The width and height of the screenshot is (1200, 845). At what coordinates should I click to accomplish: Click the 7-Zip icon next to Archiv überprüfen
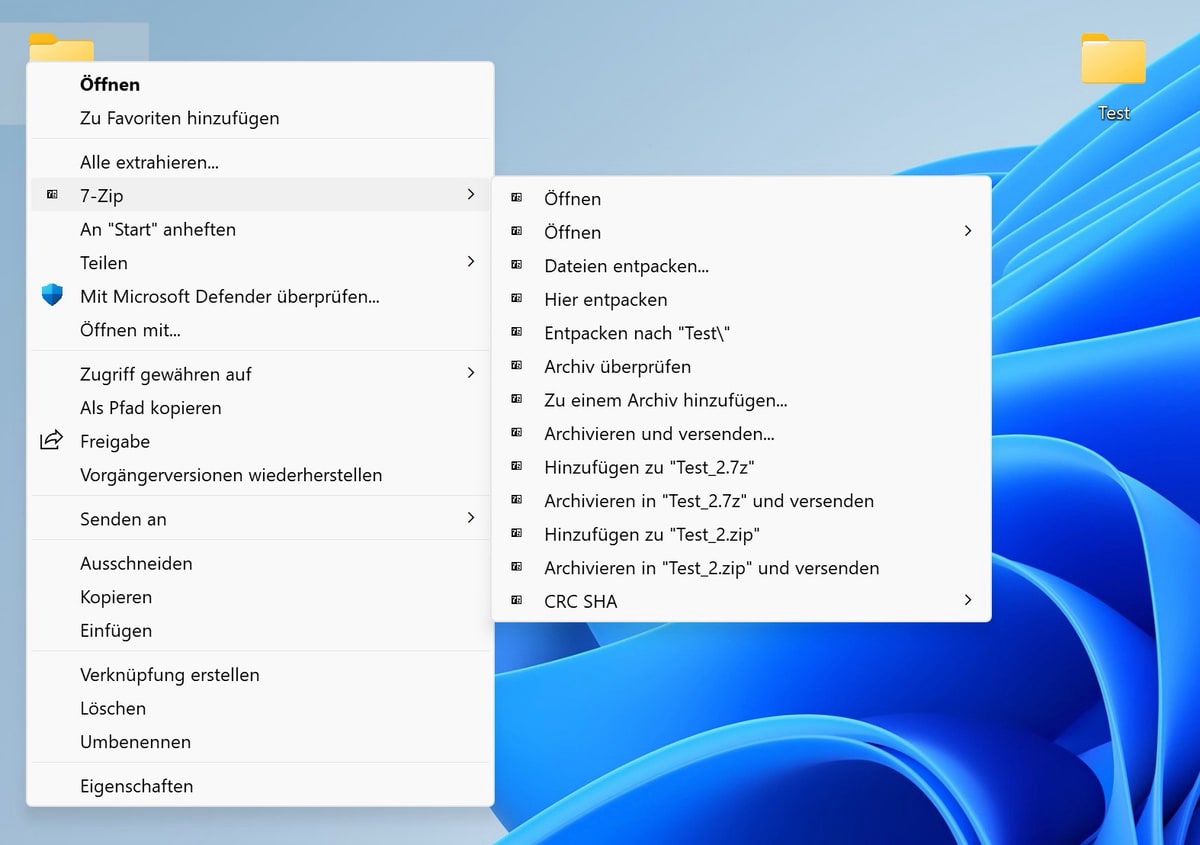coord(516,366)
